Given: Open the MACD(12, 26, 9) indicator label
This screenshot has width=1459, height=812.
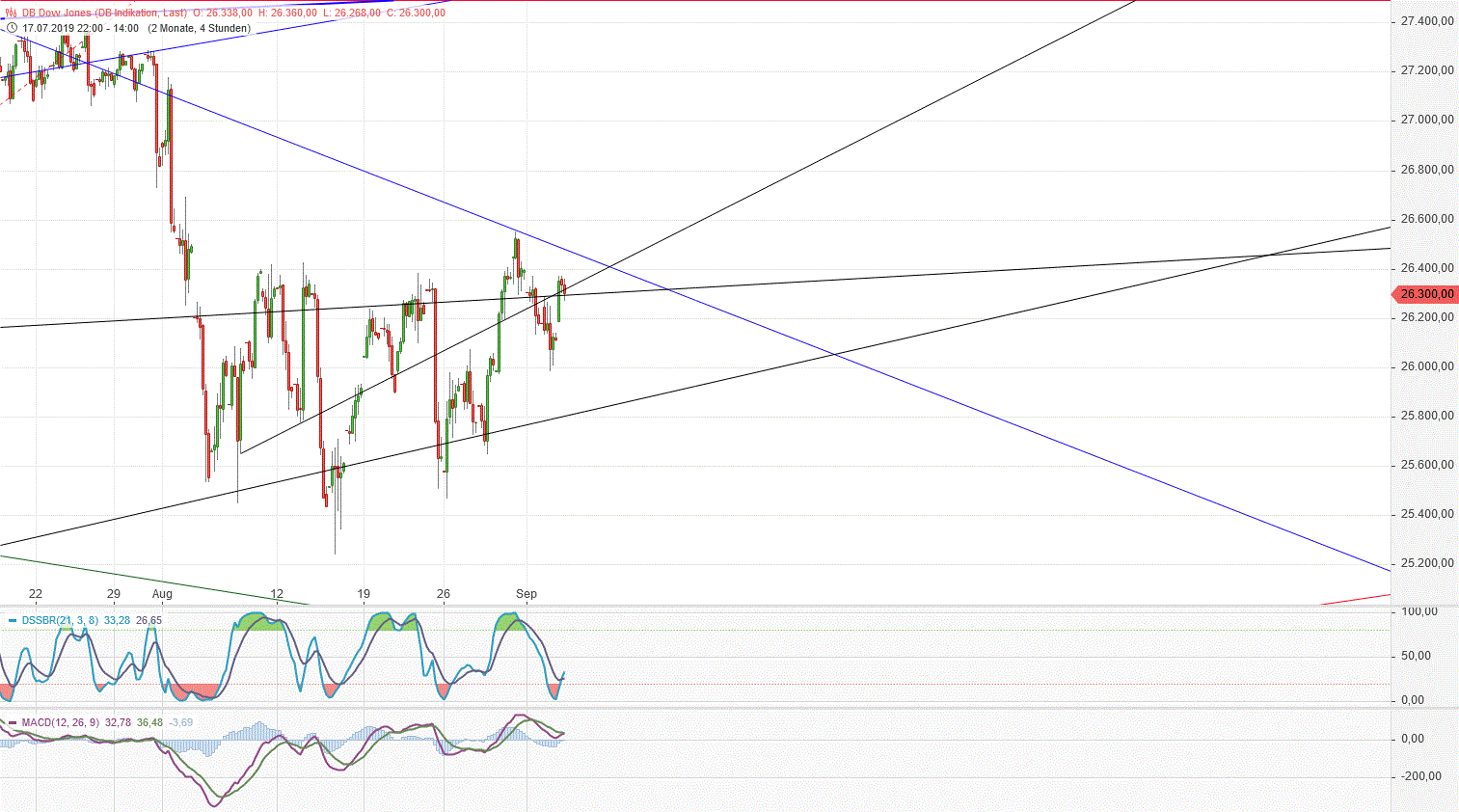Looking at the screenshot, I should [x=60, y=722].
